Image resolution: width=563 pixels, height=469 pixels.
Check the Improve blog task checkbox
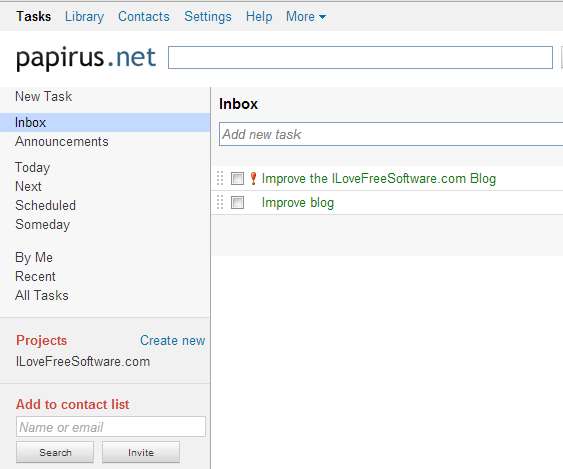click(237, 203)
